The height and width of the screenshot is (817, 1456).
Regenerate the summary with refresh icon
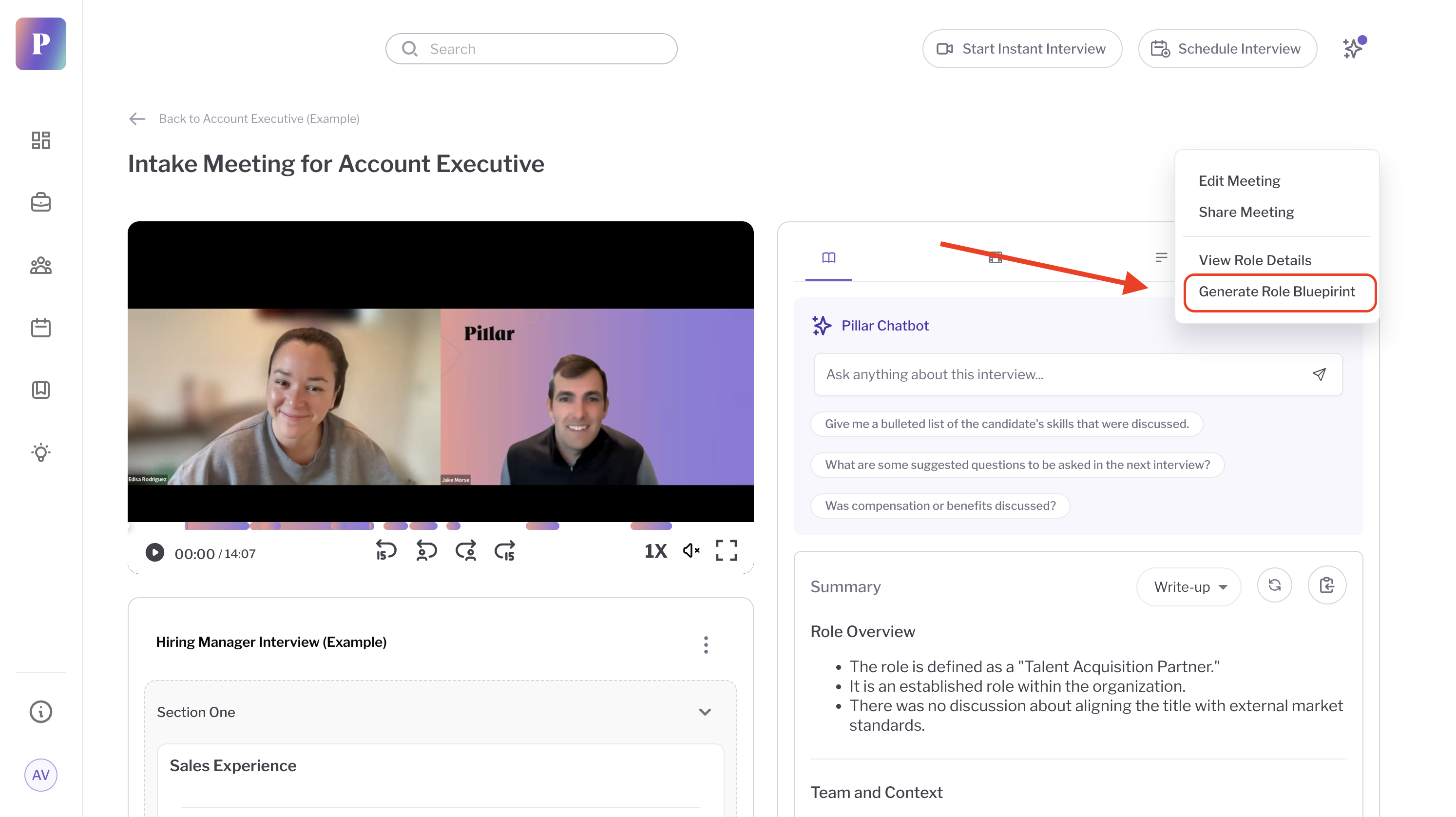coord(1274,586)
